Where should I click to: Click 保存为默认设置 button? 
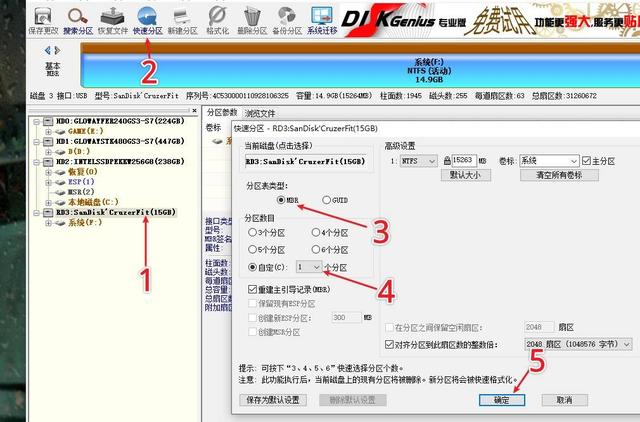273,400
